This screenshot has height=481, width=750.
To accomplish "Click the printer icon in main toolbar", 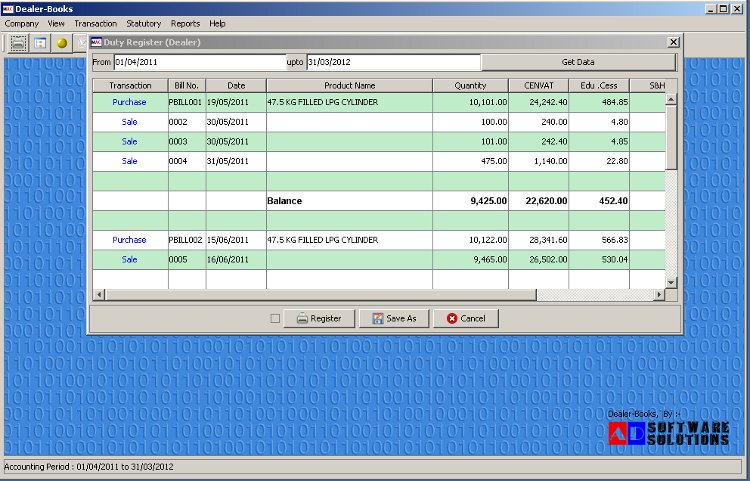I will 19,43.
